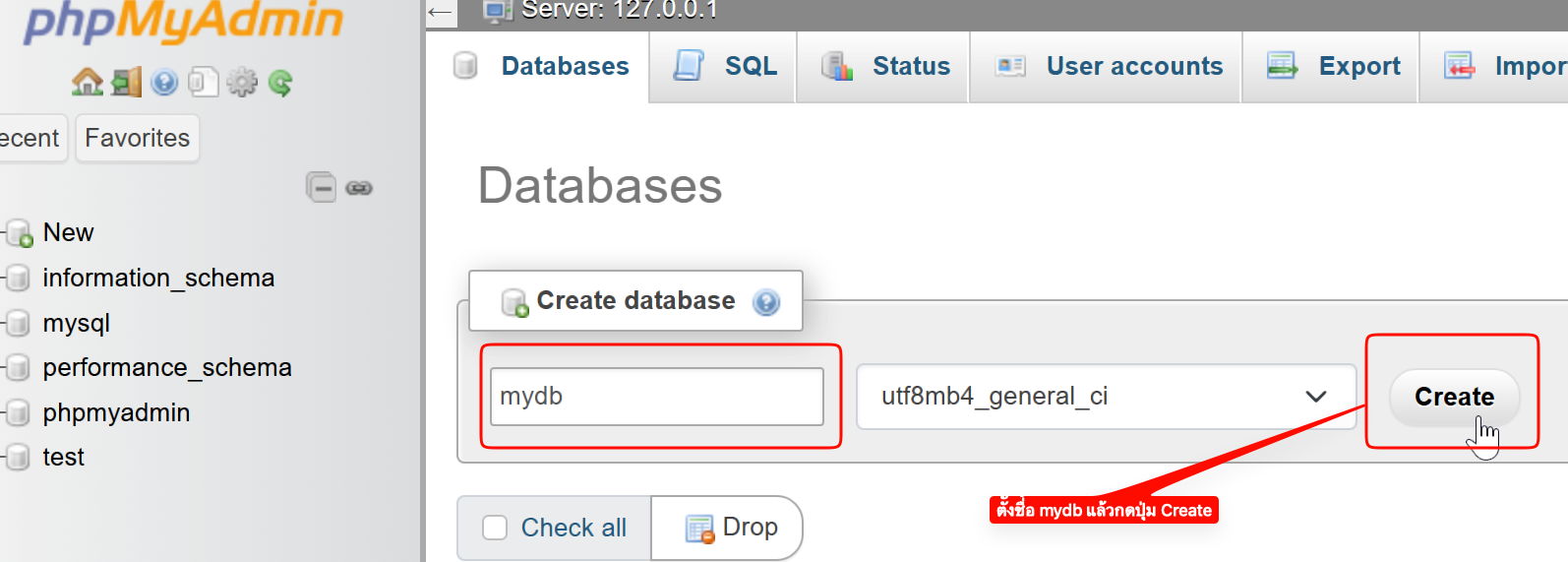Screen dimensions: 1568x562
Task: Open the Favorites tables list
Action: pos(138,138)
